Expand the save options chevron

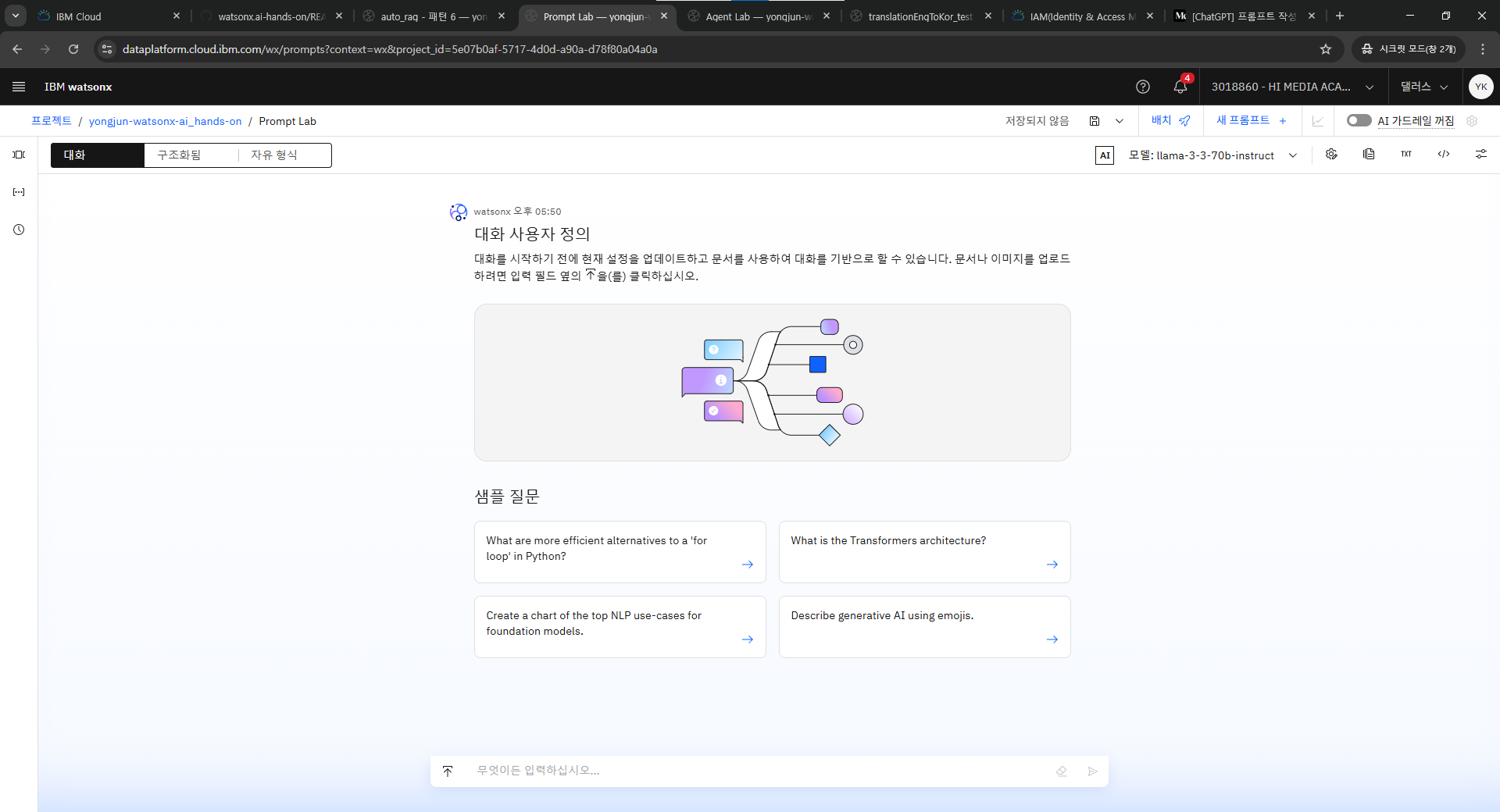(x=1120, y=121)
